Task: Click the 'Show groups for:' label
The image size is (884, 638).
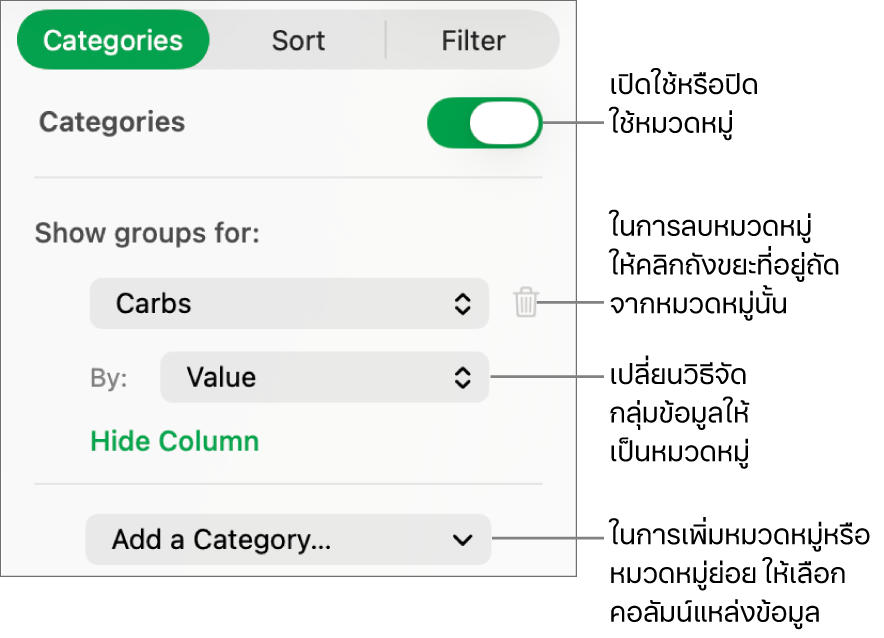Action: click(x=147, y=234)
